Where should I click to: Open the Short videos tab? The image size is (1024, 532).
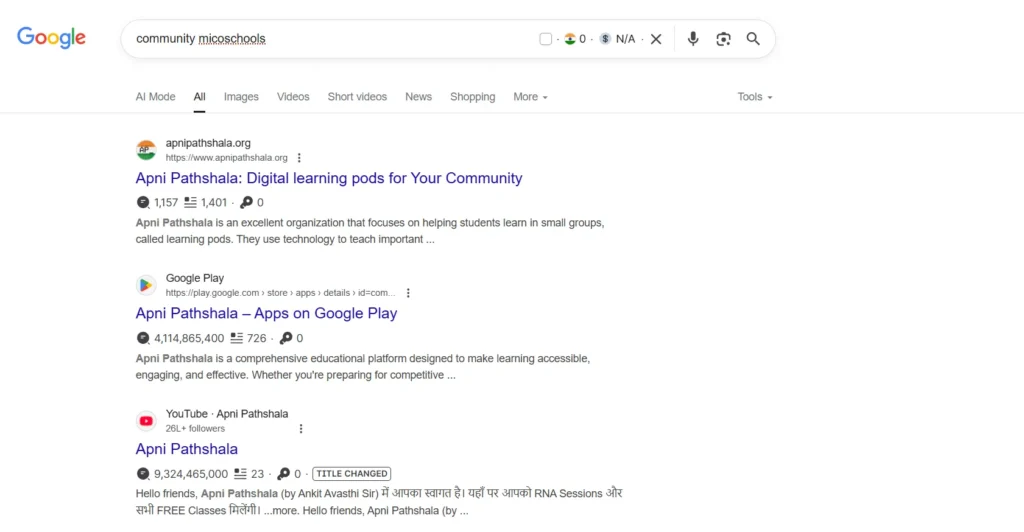(x=357, y=97)
